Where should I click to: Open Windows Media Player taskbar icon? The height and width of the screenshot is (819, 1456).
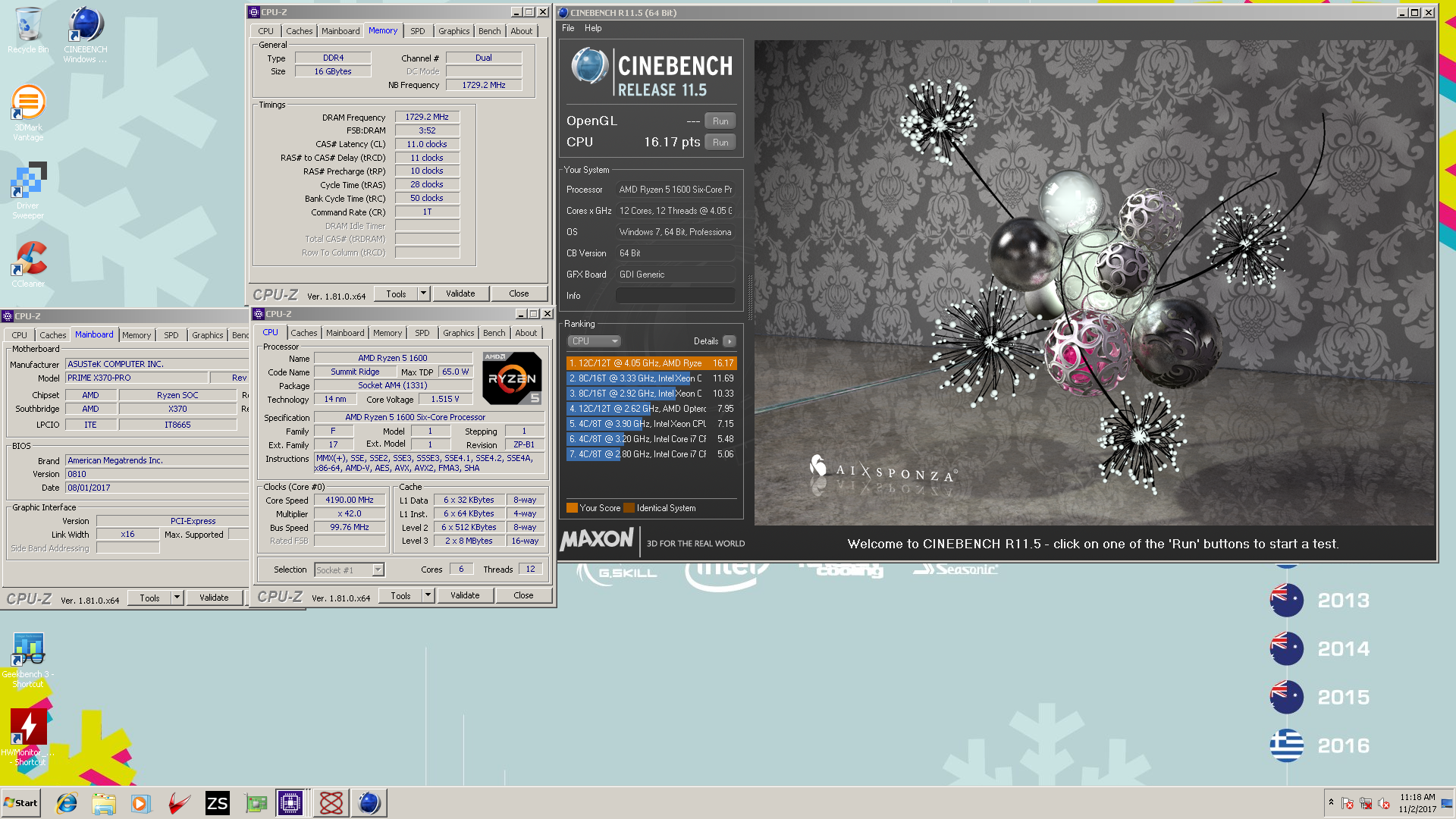pos(141,803)
